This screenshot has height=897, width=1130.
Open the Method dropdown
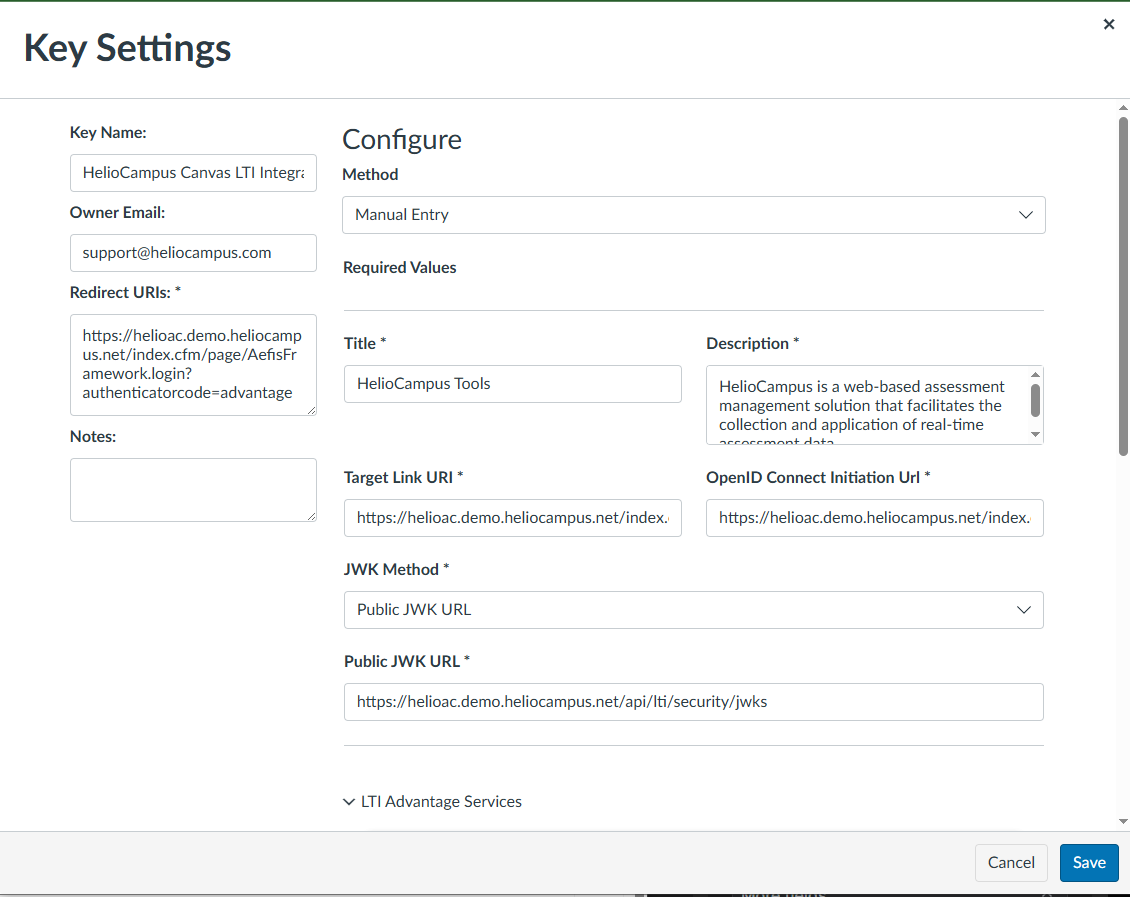[693, 215]
